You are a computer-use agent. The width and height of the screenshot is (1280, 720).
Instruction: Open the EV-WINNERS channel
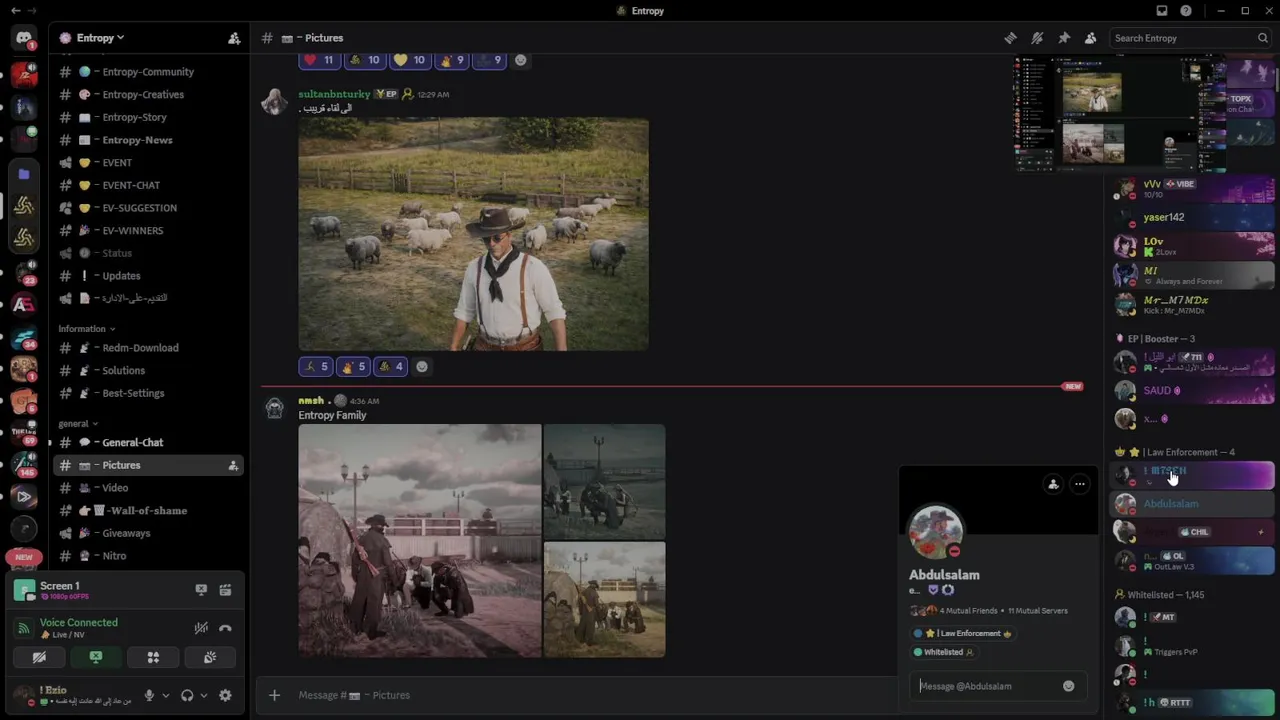coord(148,231)
